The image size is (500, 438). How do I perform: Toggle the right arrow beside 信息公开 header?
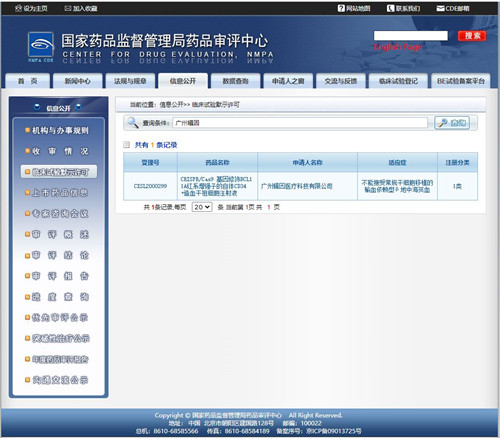(x=78, y=107)
